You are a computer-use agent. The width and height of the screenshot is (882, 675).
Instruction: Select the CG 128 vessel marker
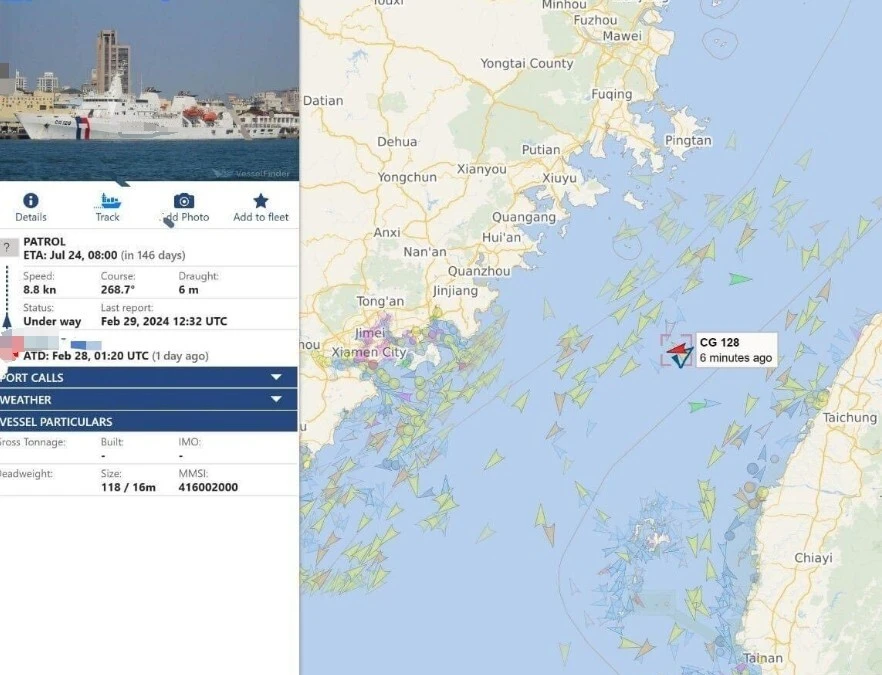coord(679,353)
